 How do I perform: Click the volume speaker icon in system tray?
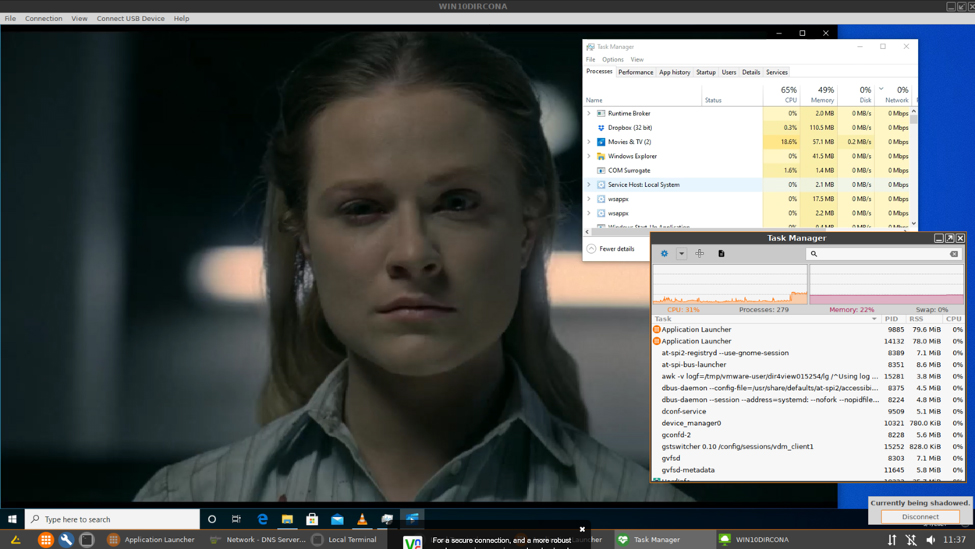coord(930,540)
